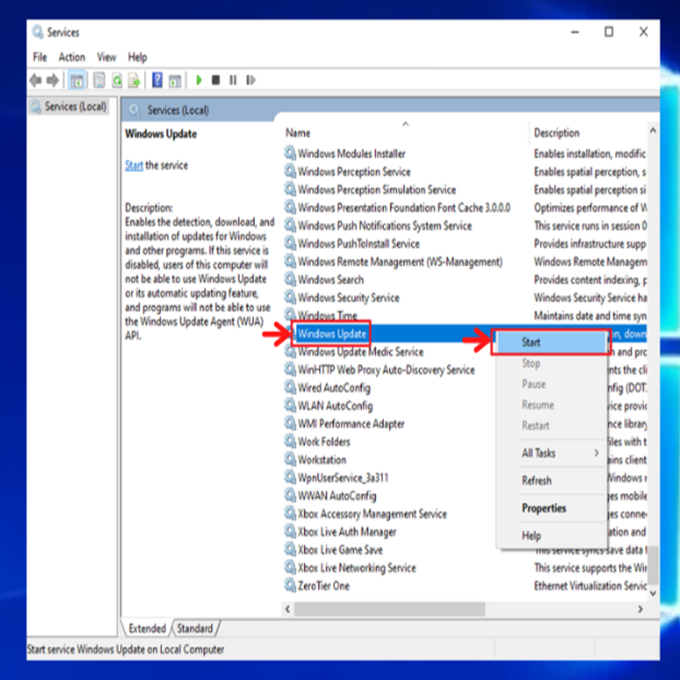Select Services (Local) in console tree
Image resolution: width=680 pixels, height=680 pixels.
(69, 107)
